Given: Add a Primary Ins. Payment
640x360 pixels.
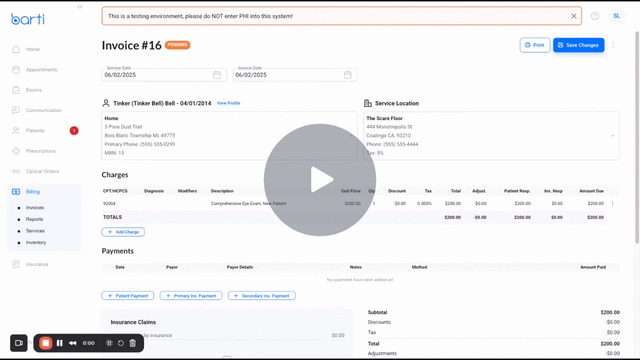Looking at the screenshot, I should pos(191,296).
